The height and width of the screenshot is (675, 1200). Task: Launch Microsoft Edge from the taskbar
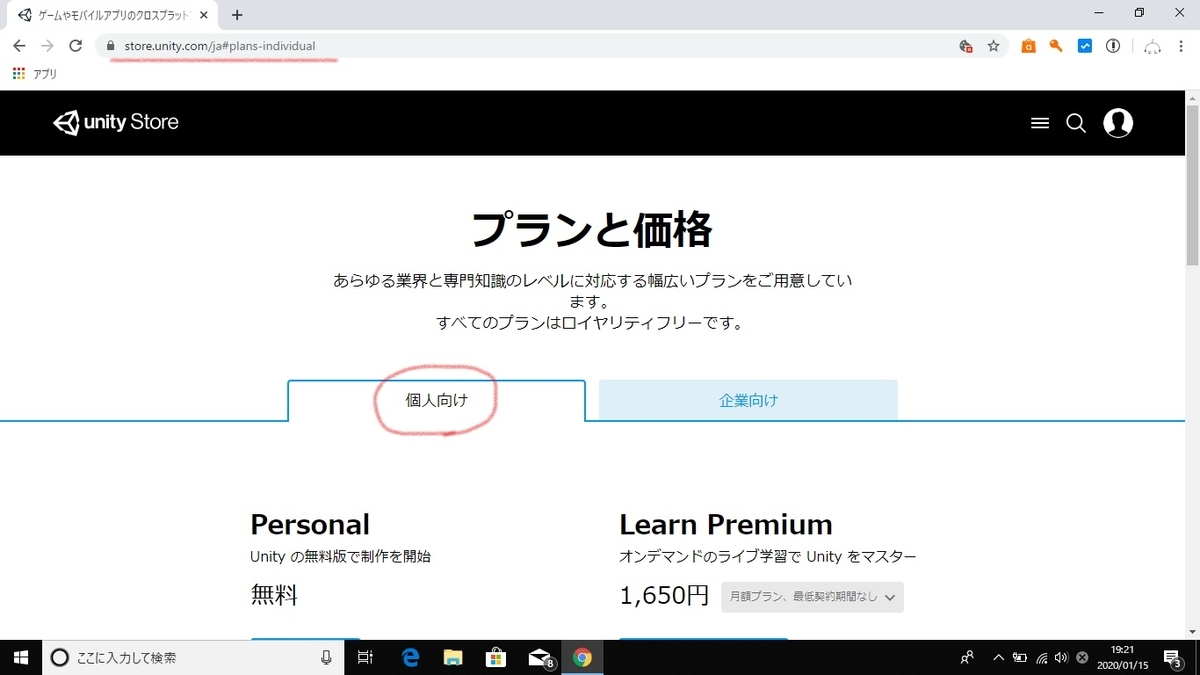410,657
